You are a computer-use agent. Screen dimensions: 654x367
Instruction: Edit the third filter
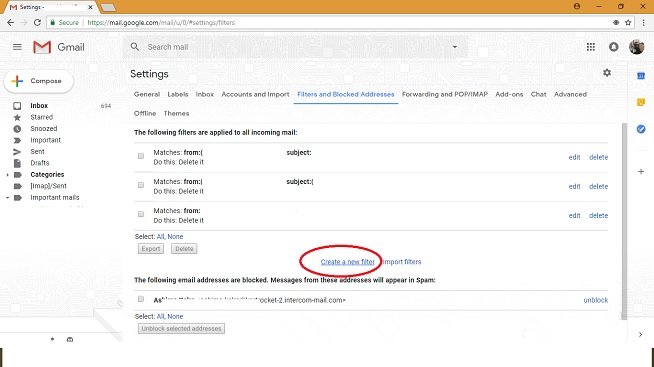pos(574,216)
